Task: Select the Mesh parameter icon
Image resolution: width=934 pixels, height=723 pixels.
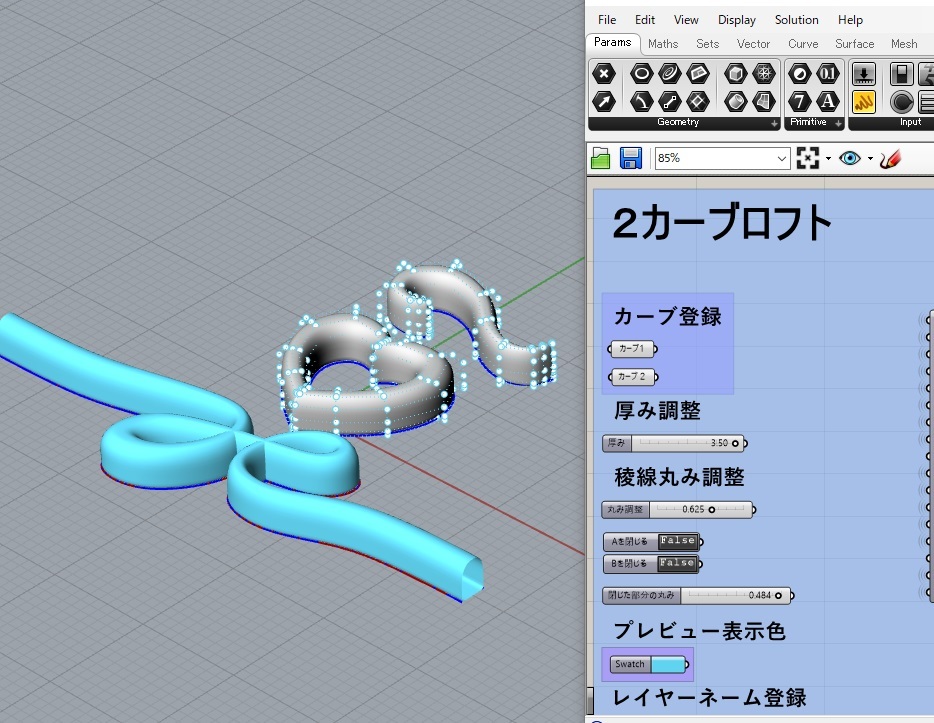Action: (x=764, y=73)
